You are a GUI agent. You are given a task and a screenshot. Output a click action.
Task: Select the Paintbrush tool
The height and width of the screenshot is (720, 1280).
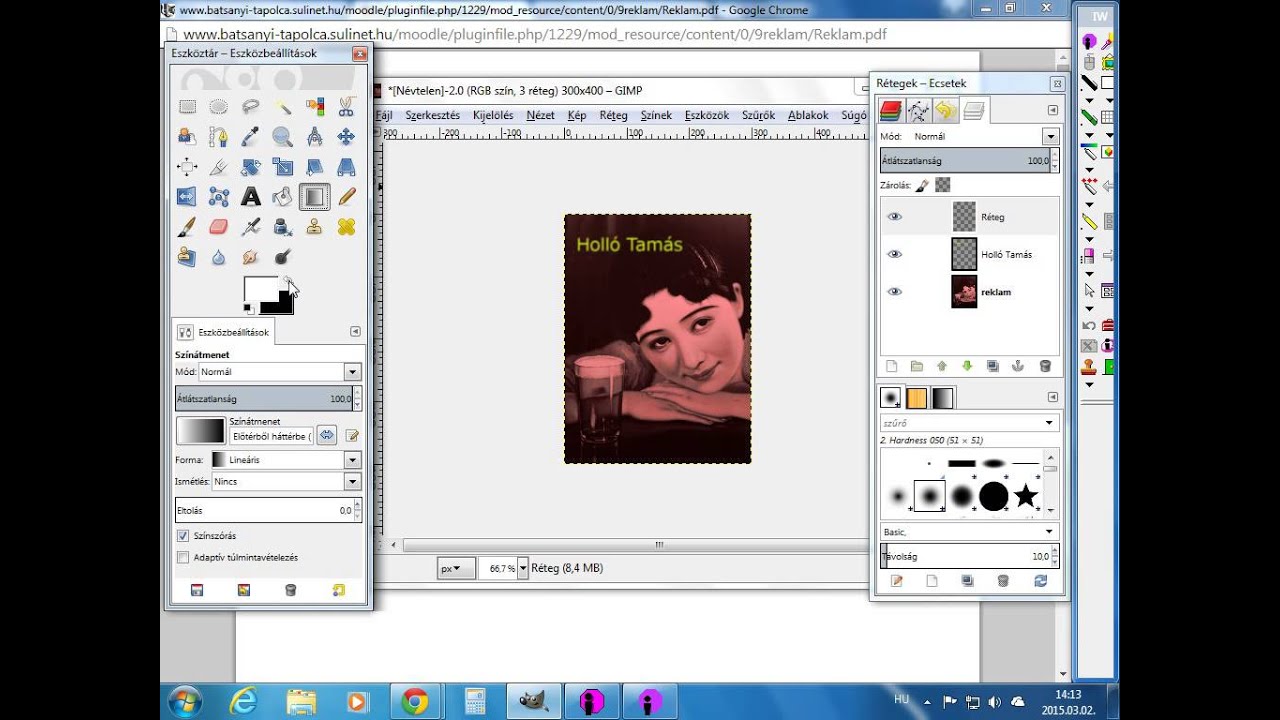point(187,227)
